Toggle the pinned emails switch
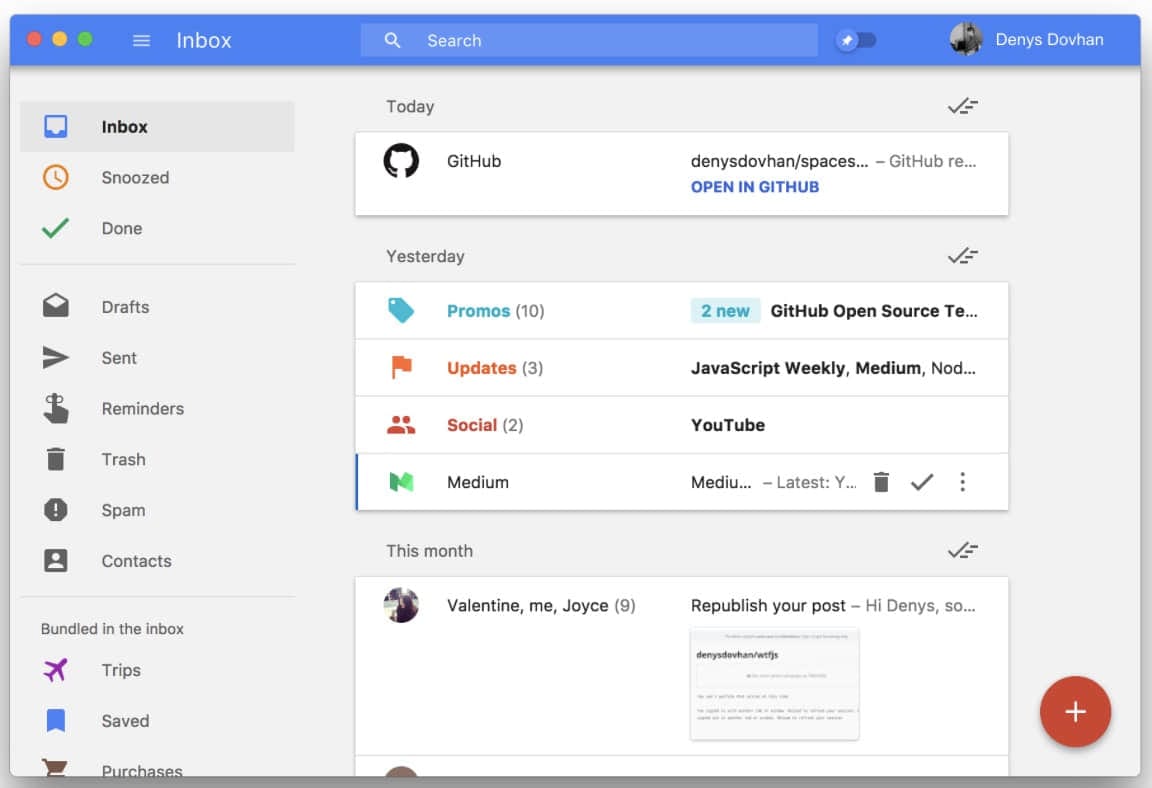 (x=857, y=40)
